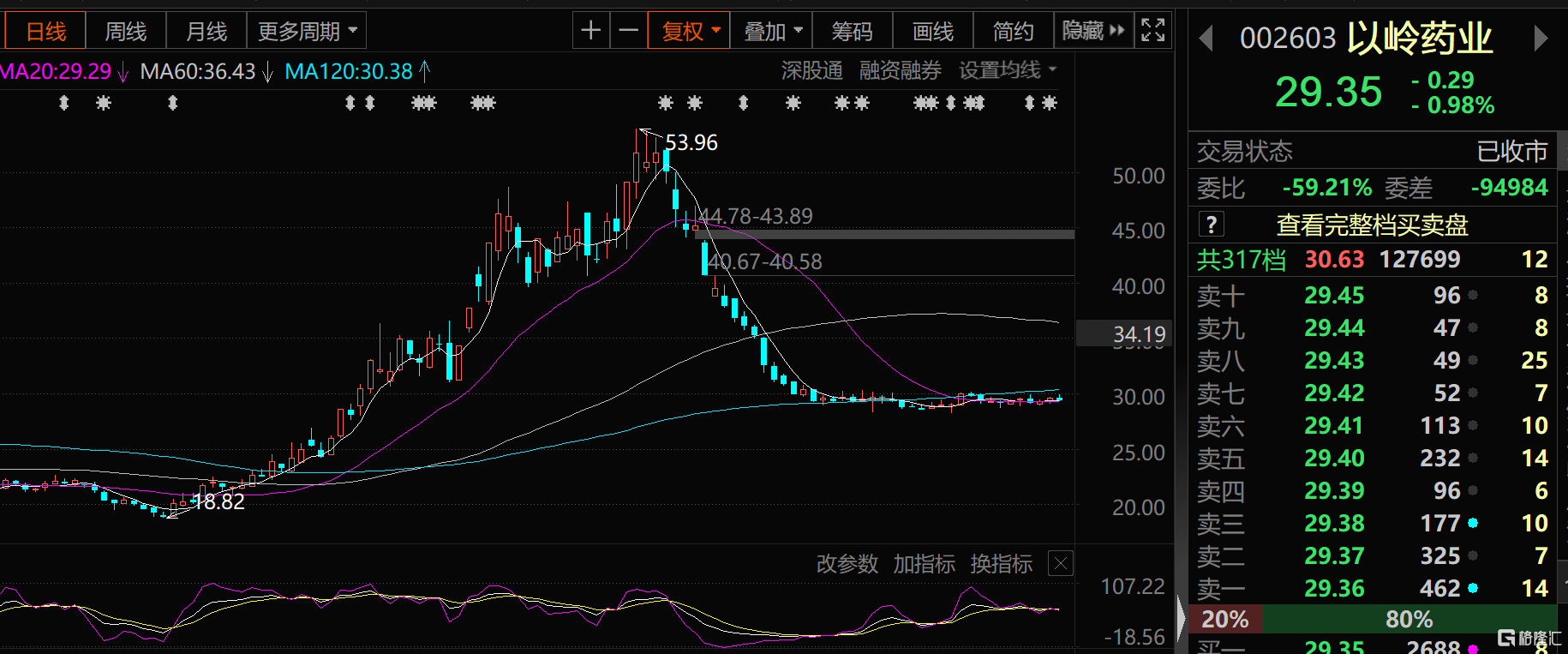Viewport: 1568px width, 654px height.
Task: Go to previous stock with left arrow
Action: point(1206,39)
